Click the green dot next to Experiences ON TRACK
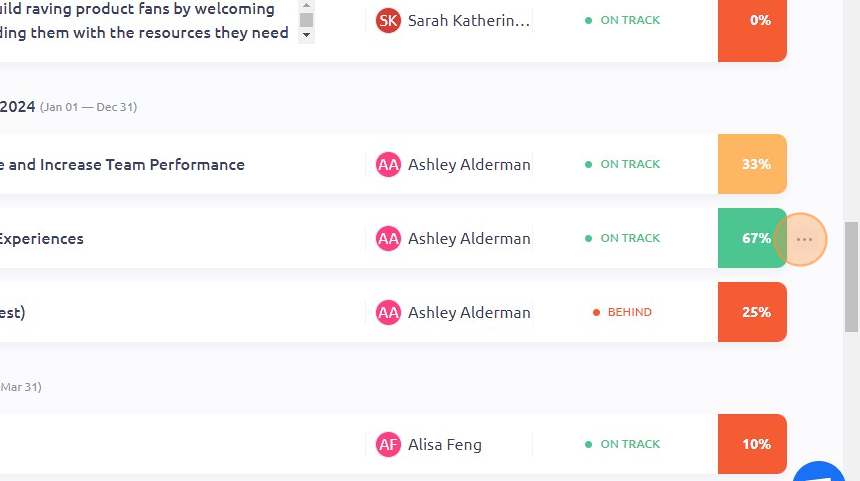This screenshot has height=481, width=860. tap(589, 239)
